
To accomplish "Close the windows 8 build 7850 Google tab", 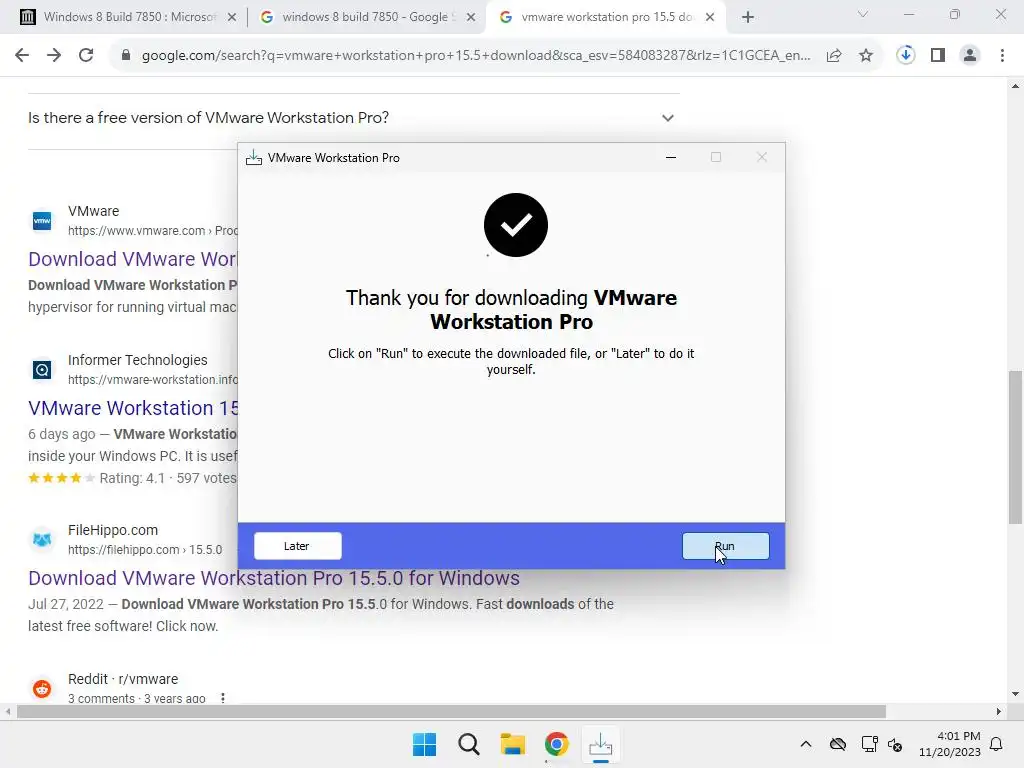I will (x=471, y=18).
